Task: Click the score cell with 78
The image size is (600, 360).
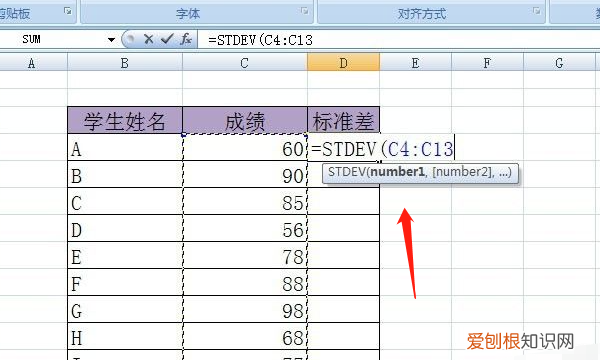Action: 245,256
